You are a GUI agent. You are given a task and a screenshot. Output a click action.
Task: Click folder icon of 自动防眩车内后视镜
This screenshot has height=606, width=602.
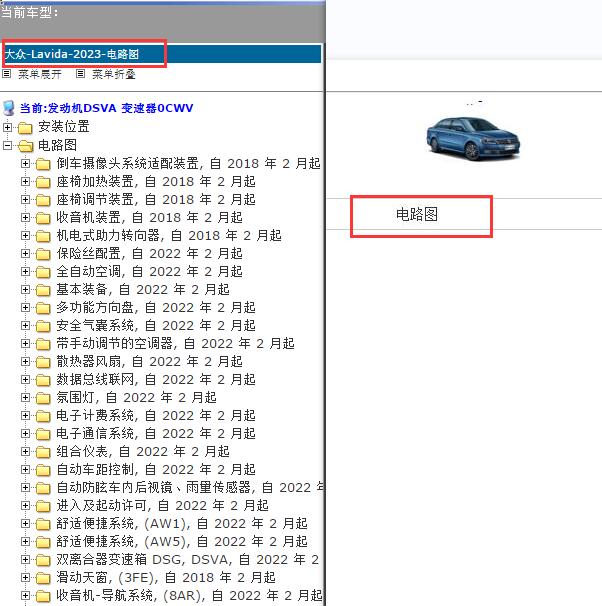click(x=43, y=488)
